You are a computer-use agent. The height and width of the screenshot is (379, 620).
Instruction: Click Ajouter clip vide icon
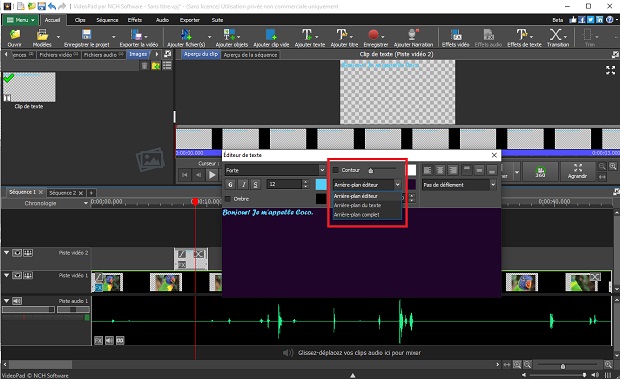(271, 35)
